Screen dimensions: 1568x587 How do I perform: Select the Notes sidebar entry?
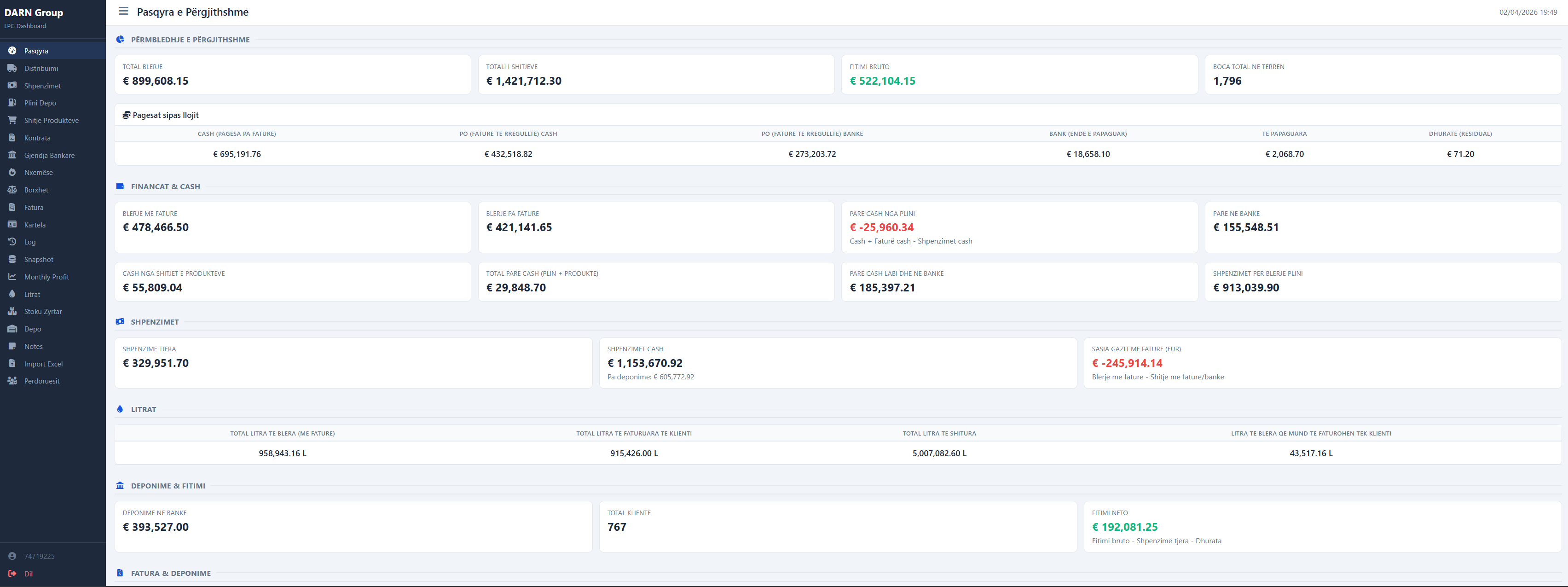(x=33, y=346)
